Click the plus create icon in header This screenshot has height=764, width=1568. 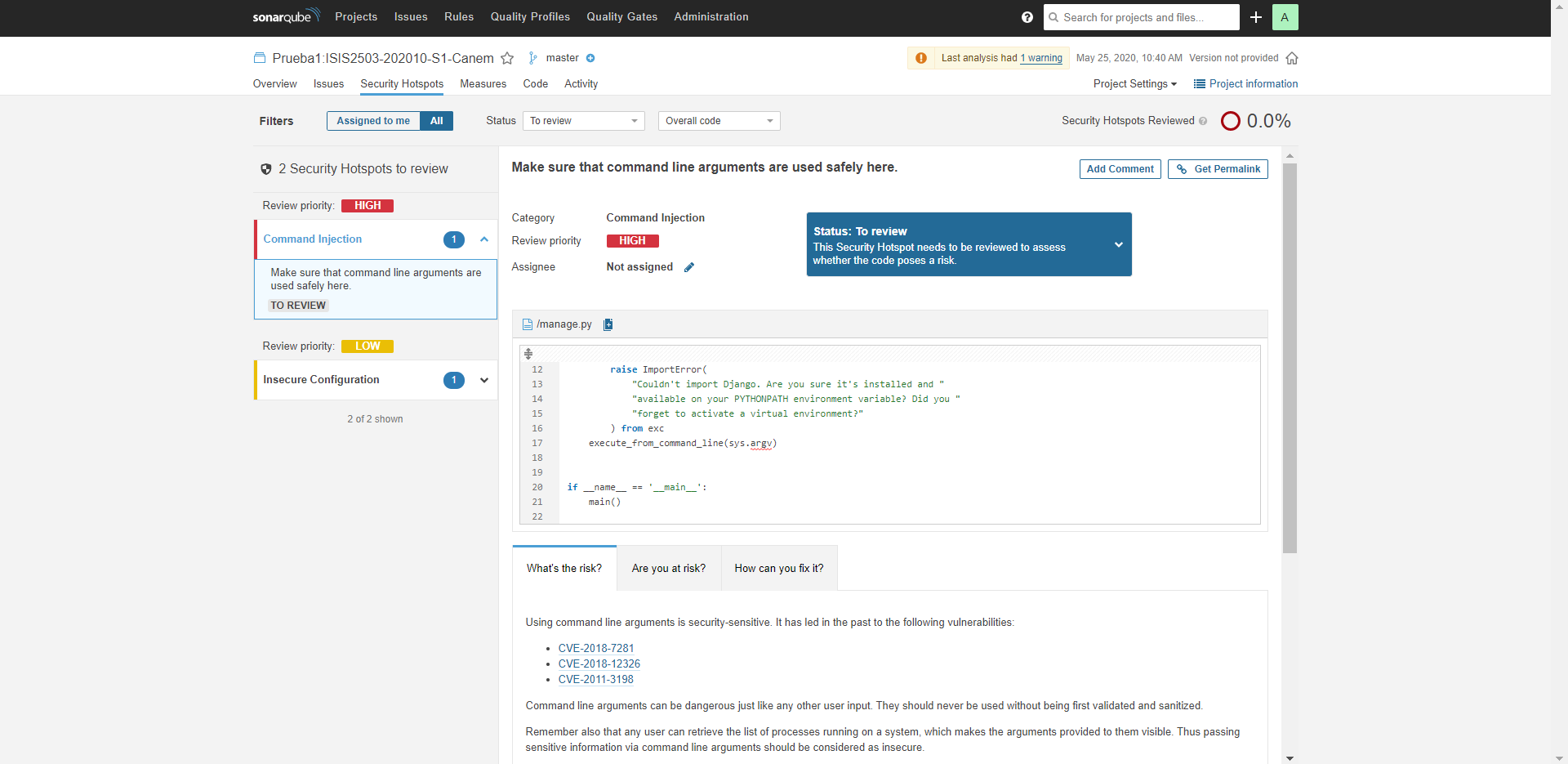click(x=1256, y=17)
